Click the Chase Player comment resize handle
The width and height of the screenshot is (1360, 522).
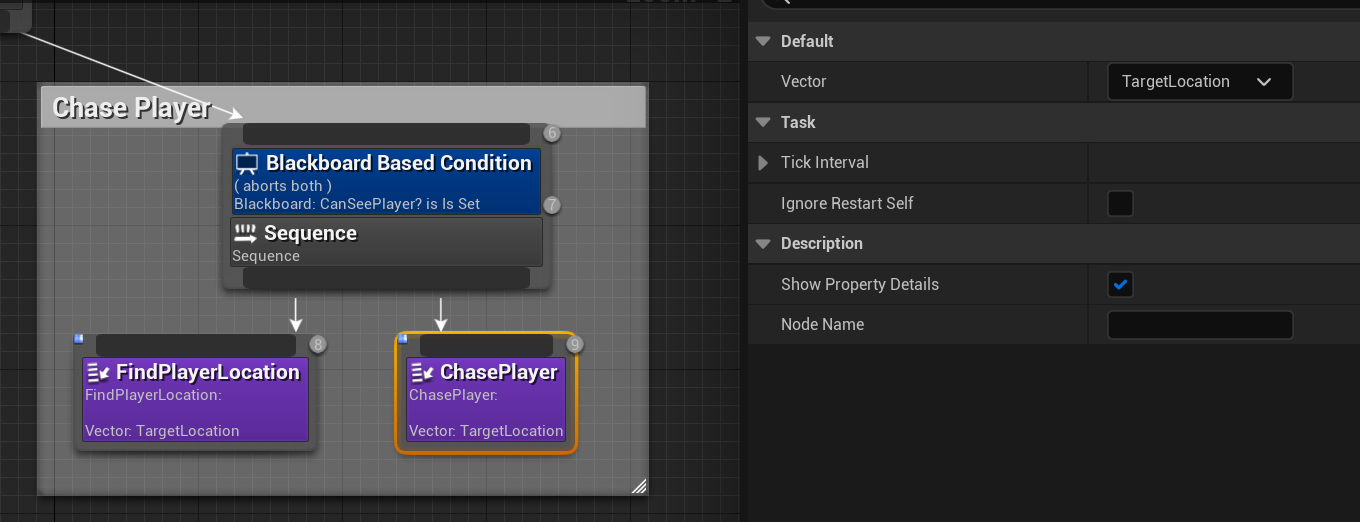point(639,486)
